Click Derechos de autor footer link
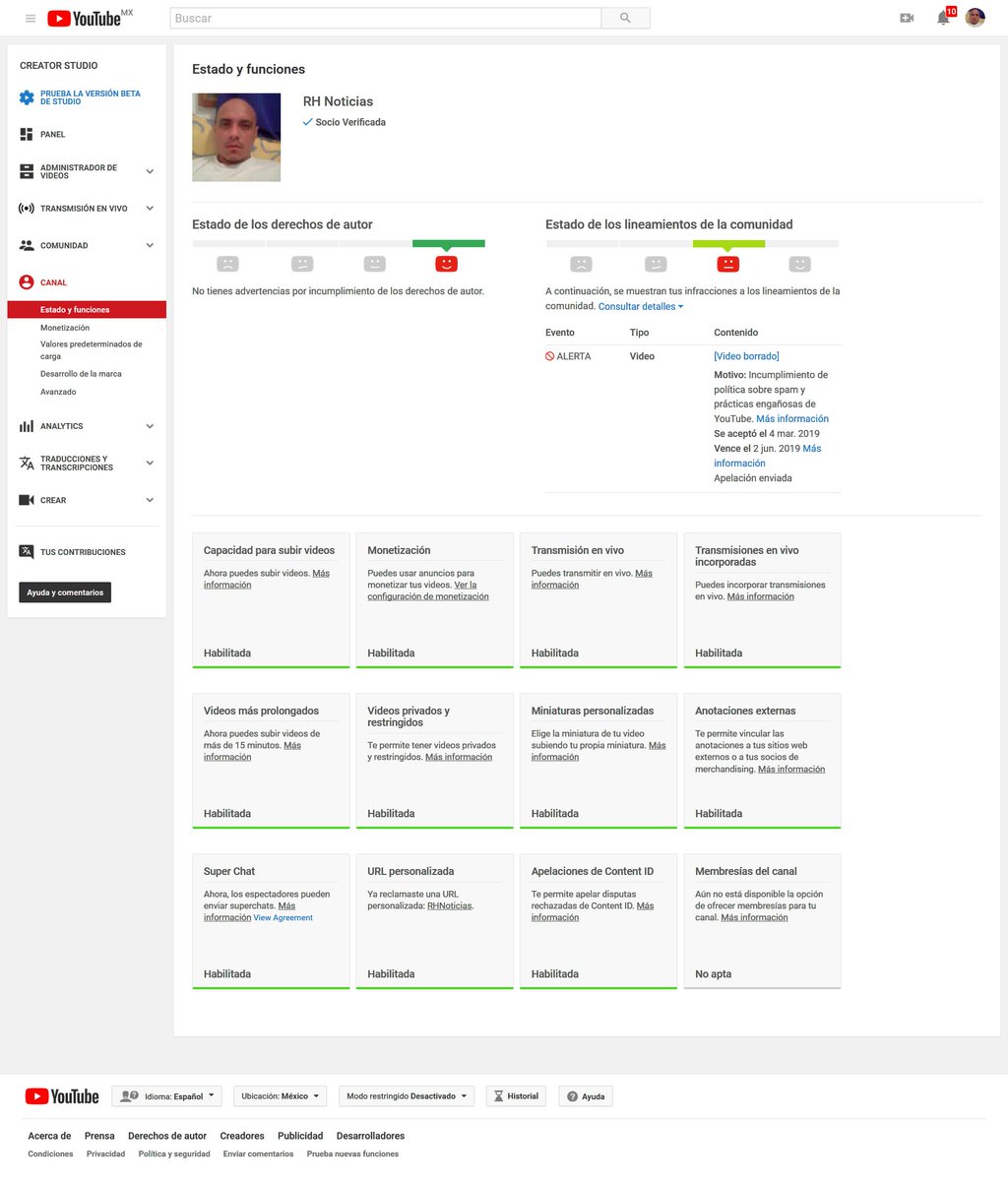 tap(167, 1136)
